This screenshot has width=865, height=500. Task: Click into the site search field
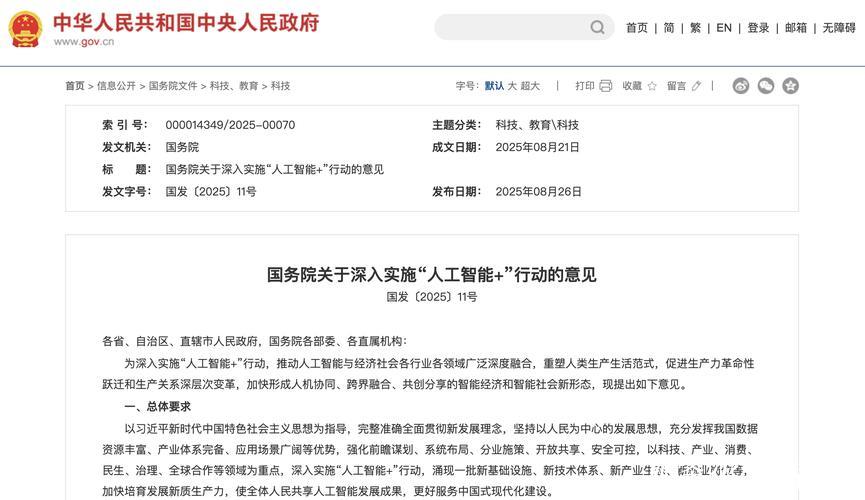(510, 27)
